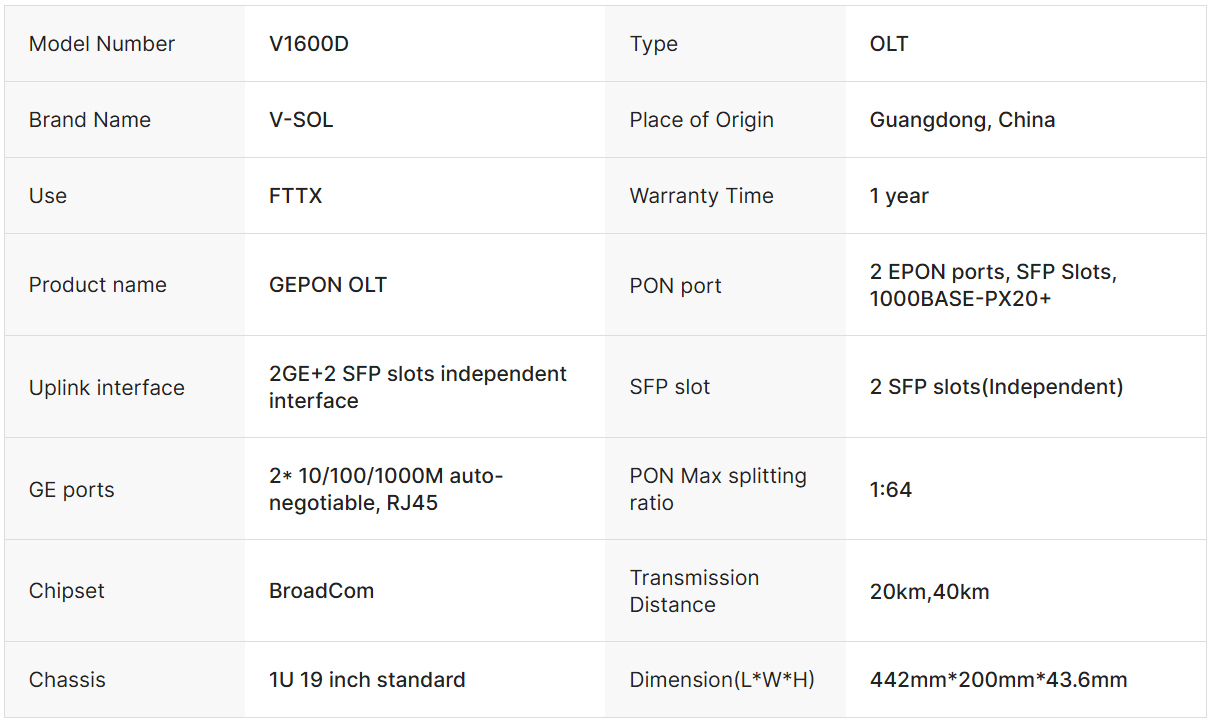
Task: Select the 20km,40km transmission distance value
Action: (x=929, y=592)
